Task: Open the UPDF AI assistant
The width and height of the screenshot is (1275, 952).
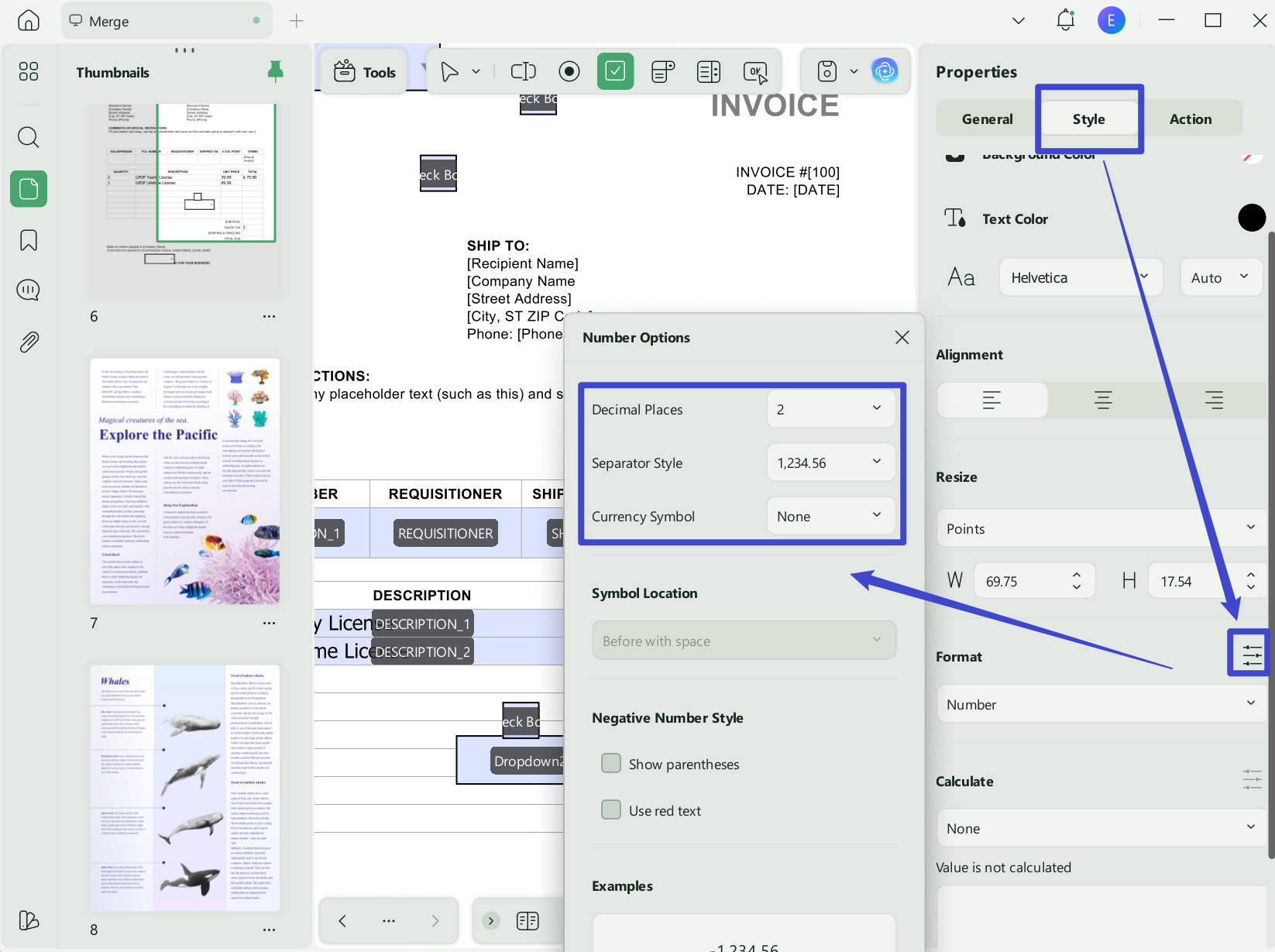Action: click(885, 71)
